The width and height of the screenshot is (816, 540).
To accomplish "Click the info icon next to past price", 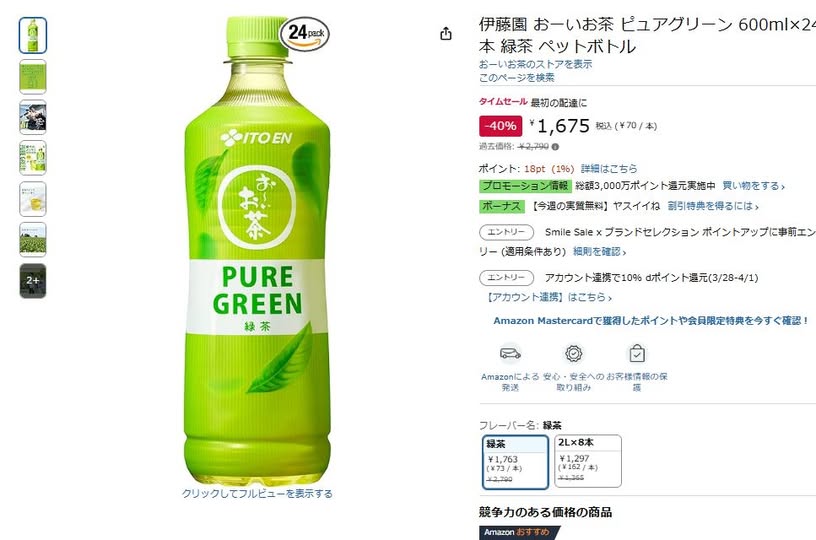I will [x=555, y=147].
